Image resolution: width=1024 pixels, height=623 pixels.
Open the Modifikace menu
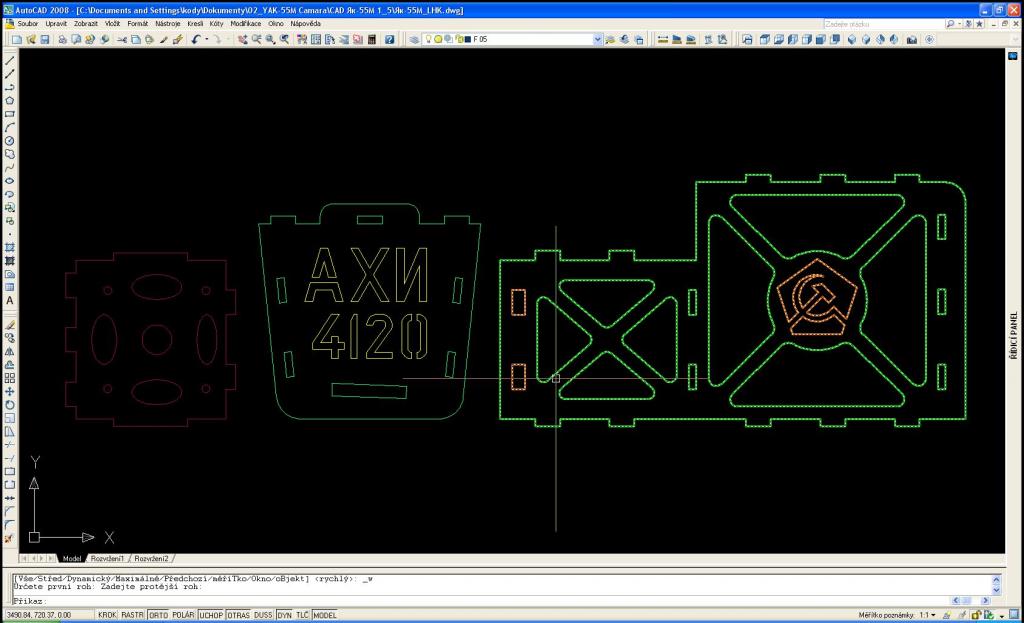click(x=246, y=23)
